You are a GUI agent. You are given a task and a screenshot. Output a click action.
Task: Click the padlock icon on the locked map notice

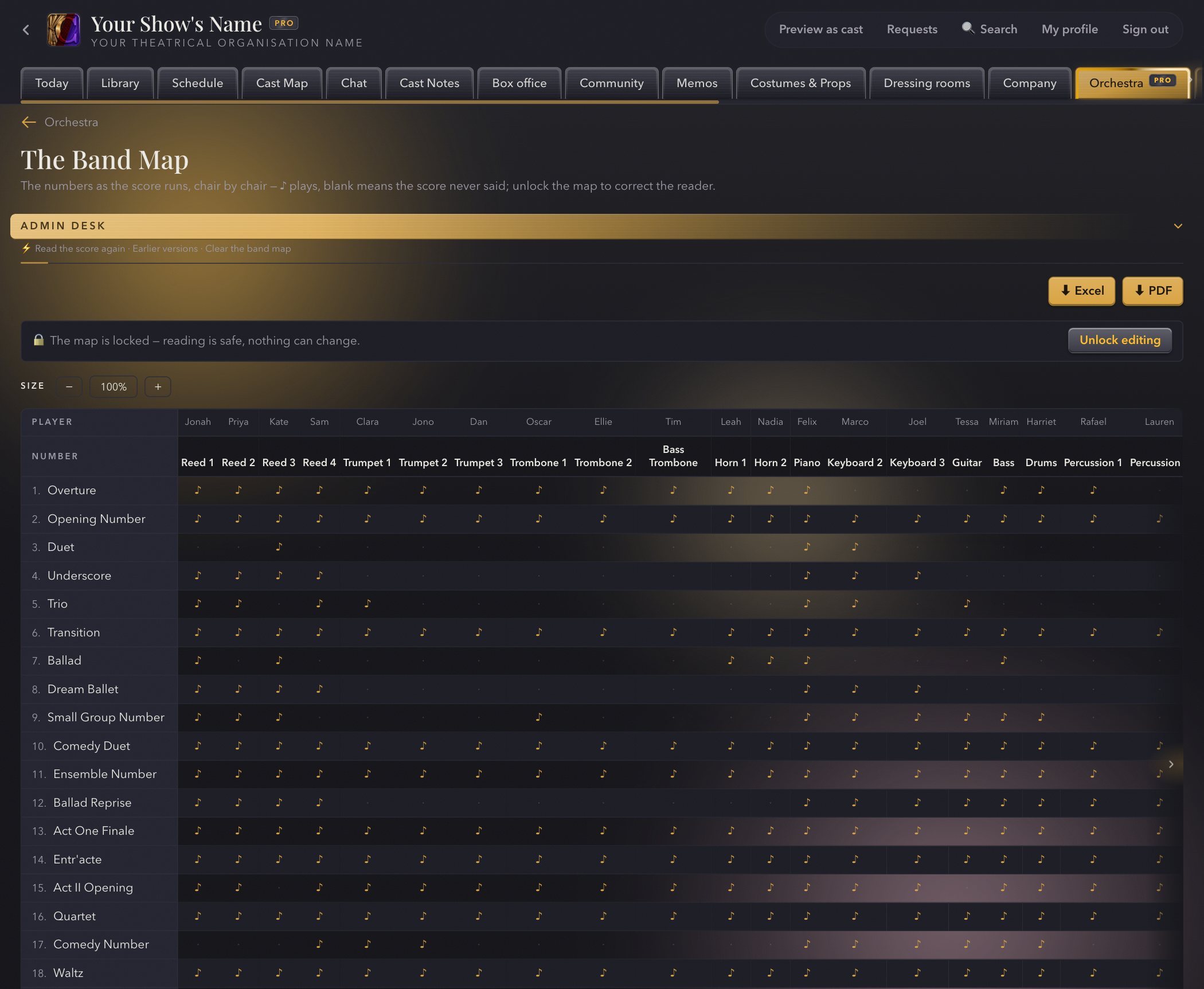pos(38,340)
